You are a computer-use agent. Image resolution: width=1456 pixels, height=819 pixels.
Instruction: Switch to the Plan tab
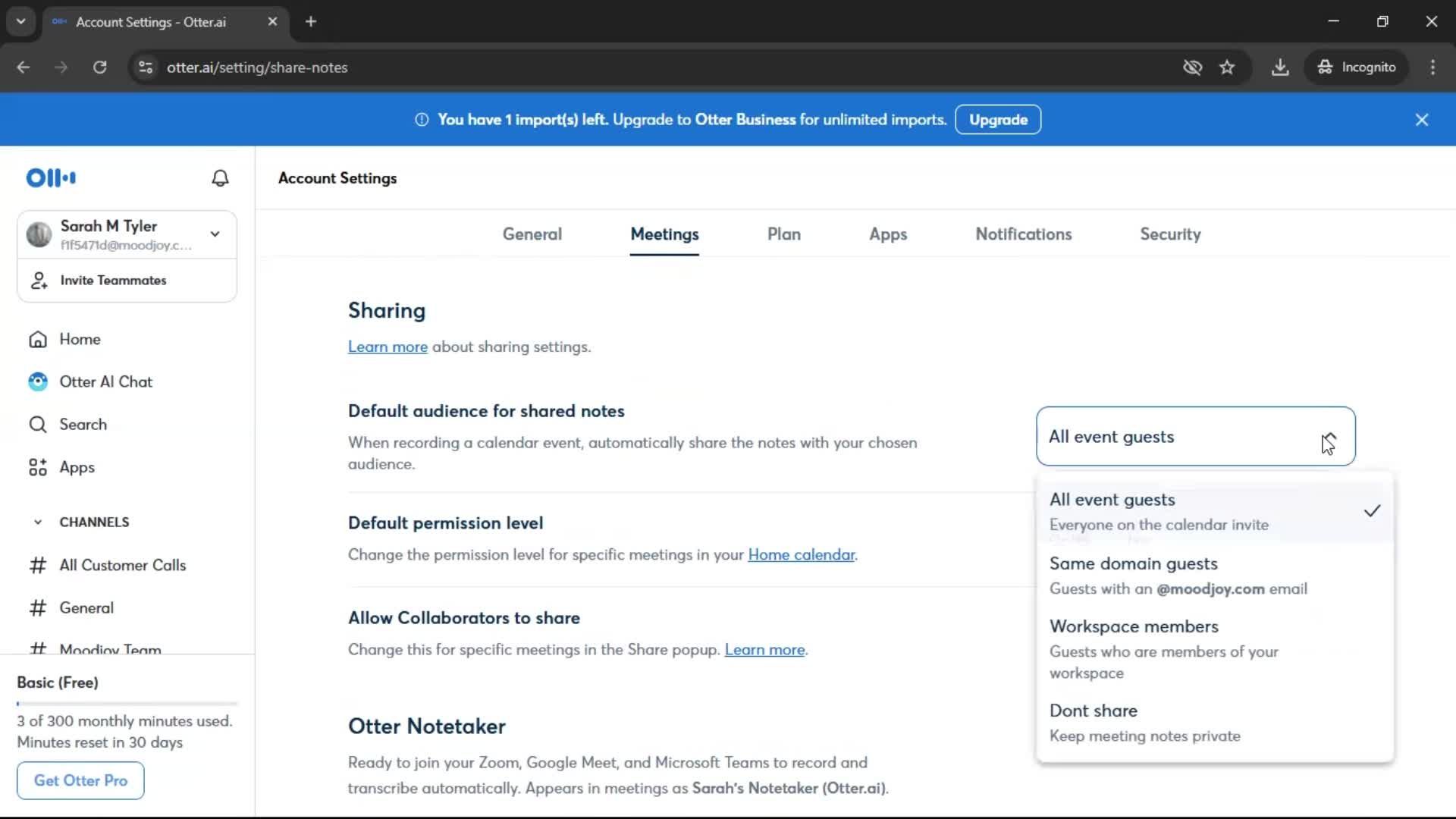pyautogui.click(x=784, y=234)
